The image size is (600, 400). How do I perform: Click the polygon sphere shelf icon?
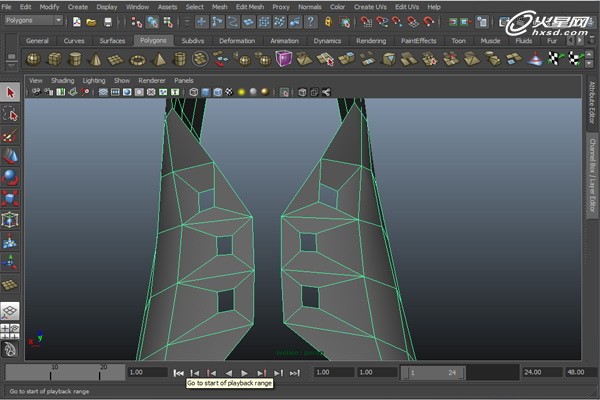point(33,59)
